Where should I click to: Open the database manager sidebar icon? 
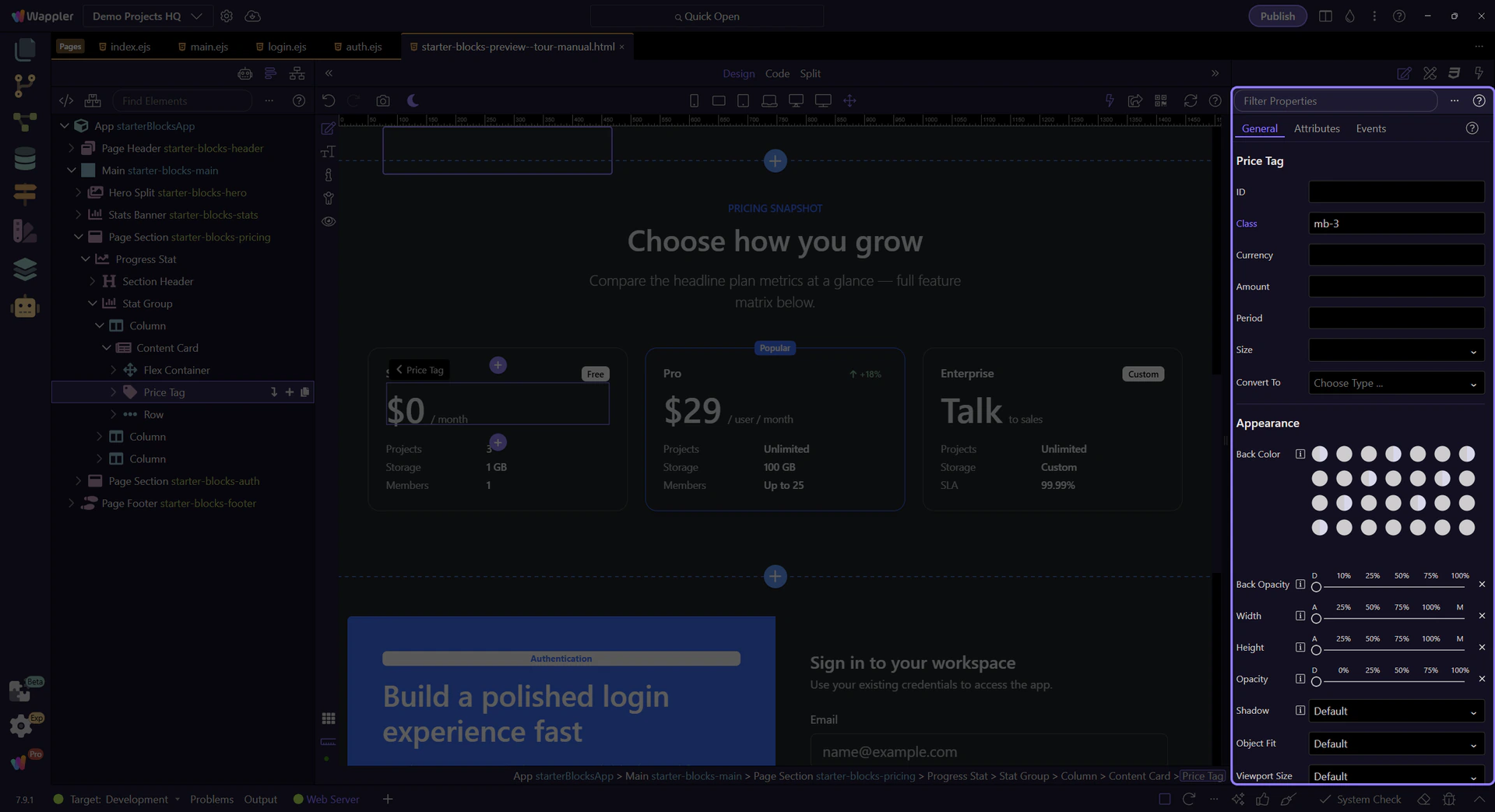25,159
